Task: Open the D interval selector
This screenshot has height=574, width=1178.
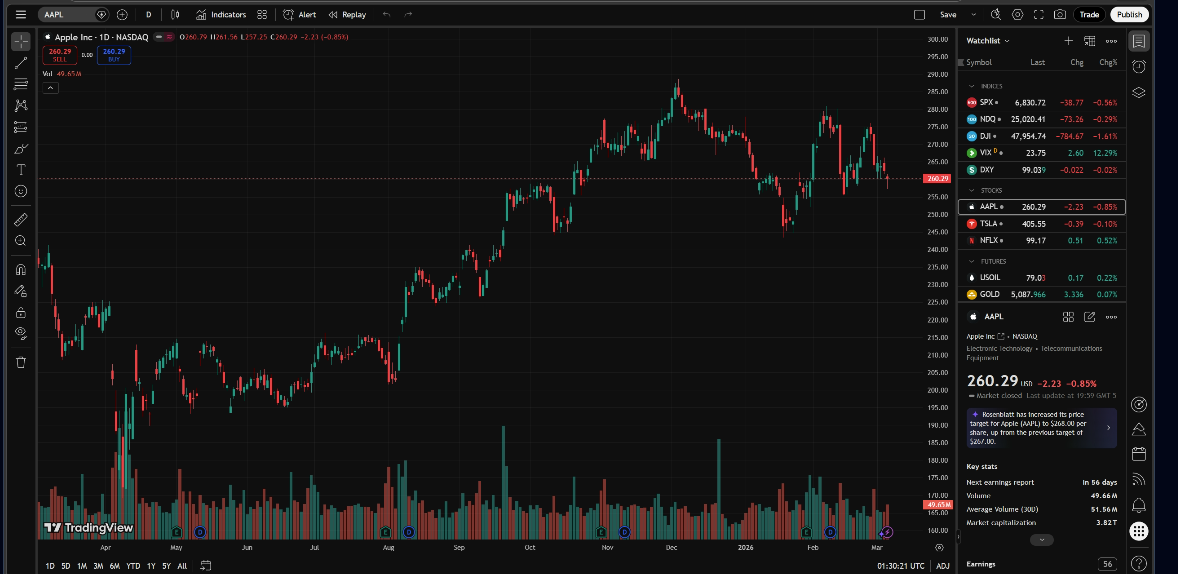Action: coord(148,14)
